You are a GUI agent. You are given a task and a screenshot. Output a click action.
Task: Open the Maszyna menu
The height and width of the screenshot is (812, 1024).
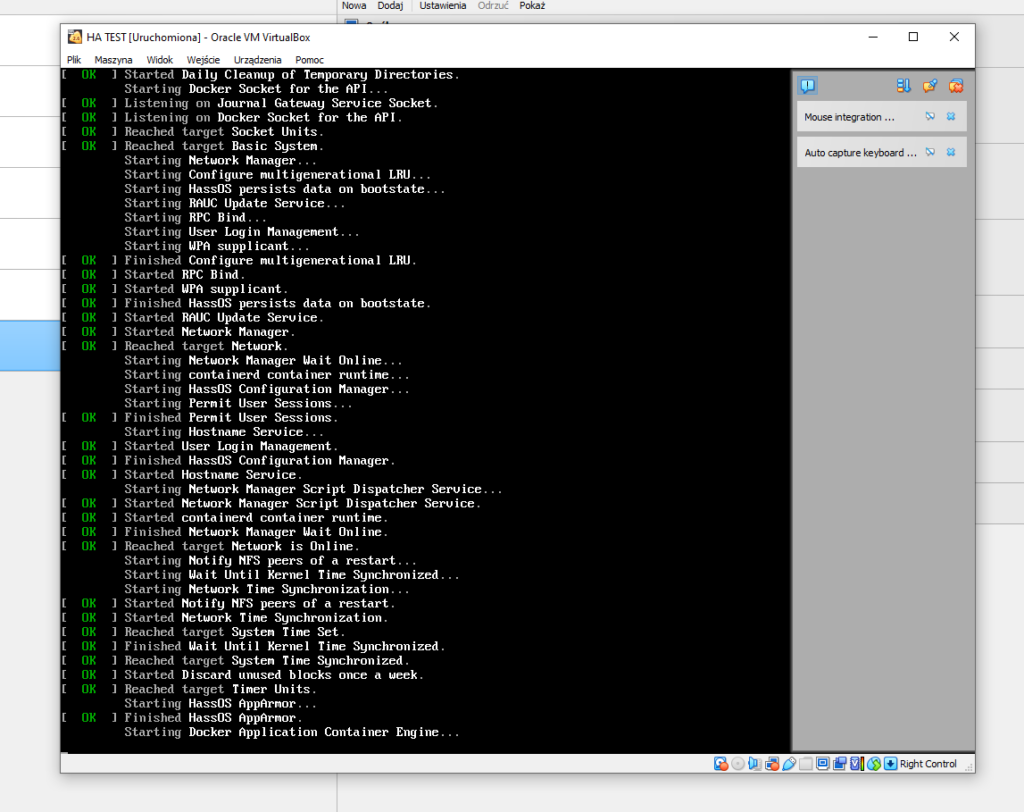113,60
